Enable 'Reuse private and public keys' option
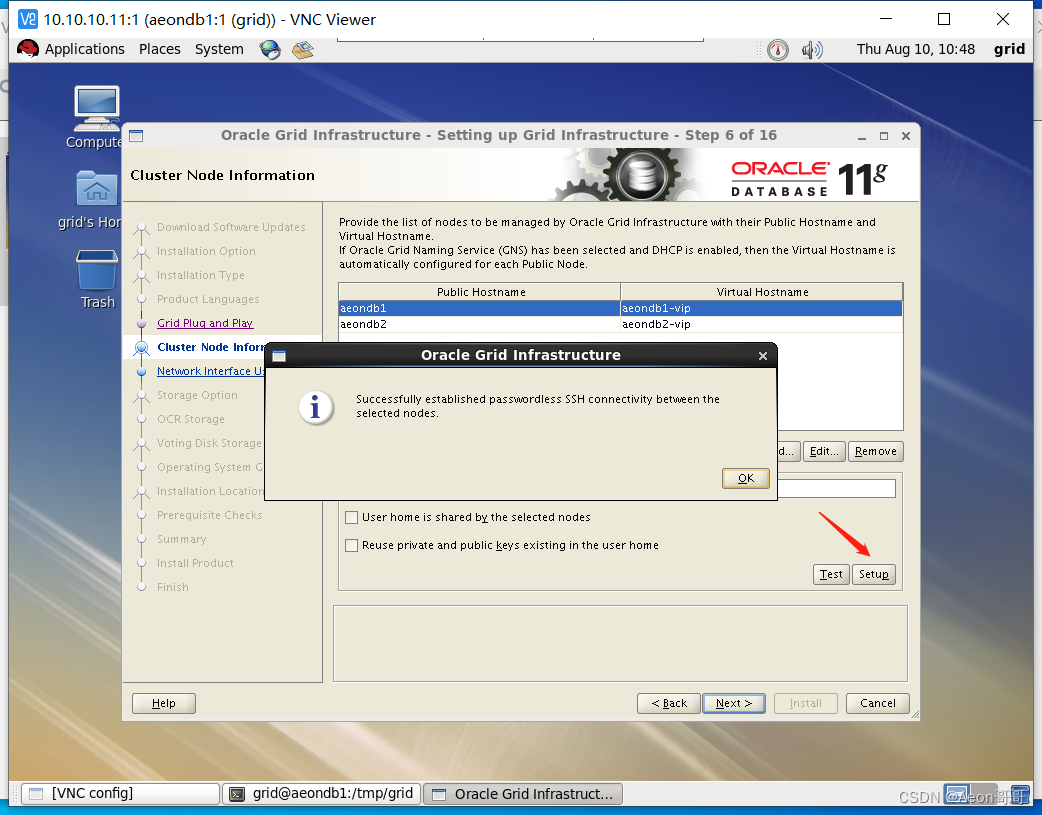Screen dimensions: 1042x815 [x=352, y=545]
